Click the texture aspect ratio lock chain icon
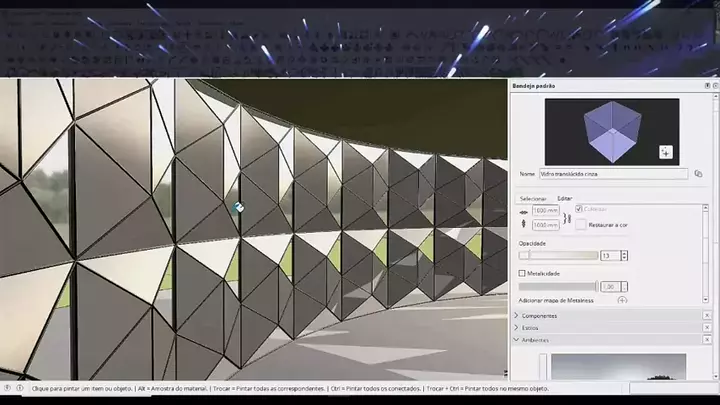The width and height of the screenshot is (720, 405). (567, 217)
